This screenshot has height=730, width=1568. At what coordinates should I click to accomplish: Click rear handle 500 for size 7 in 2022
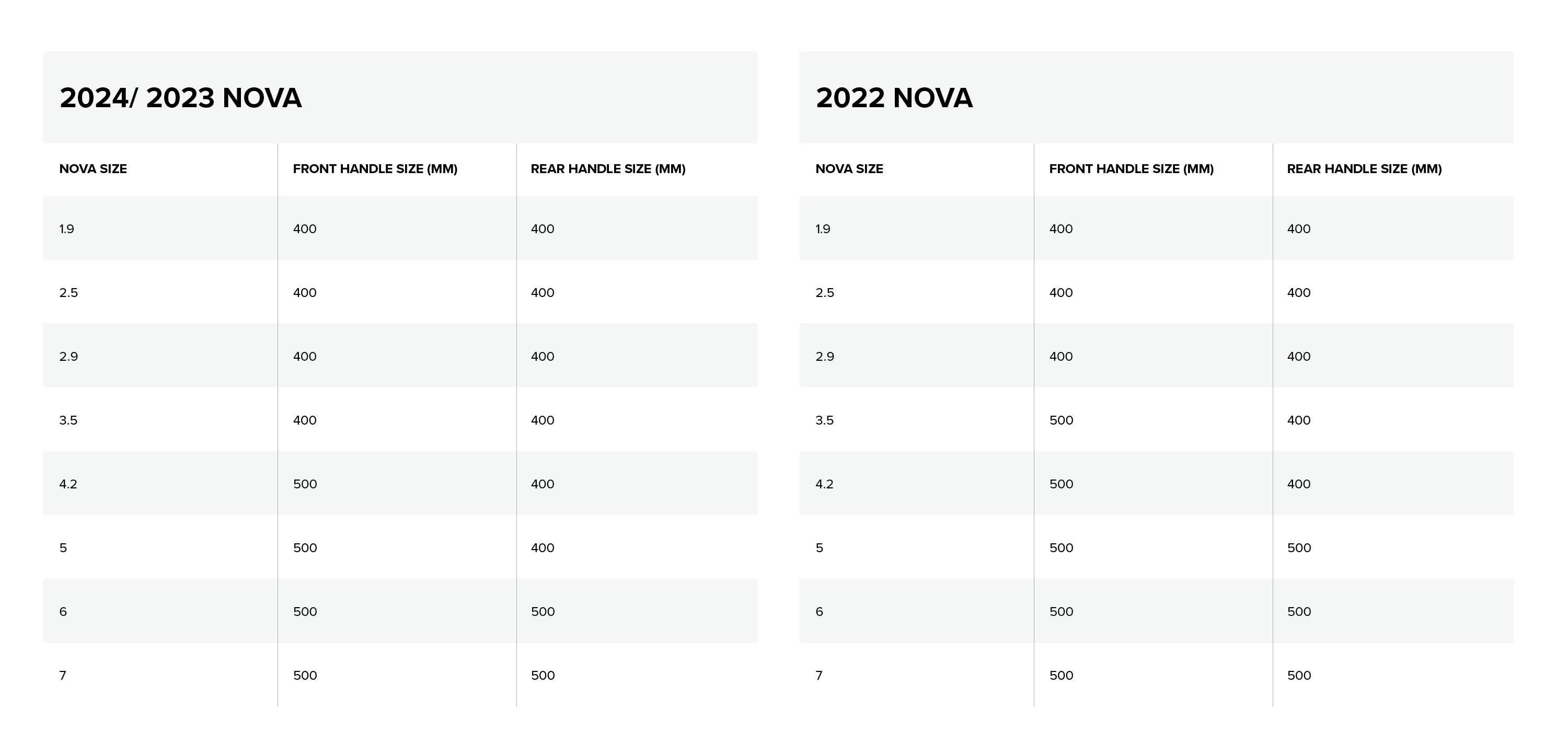coord(1298,675)
